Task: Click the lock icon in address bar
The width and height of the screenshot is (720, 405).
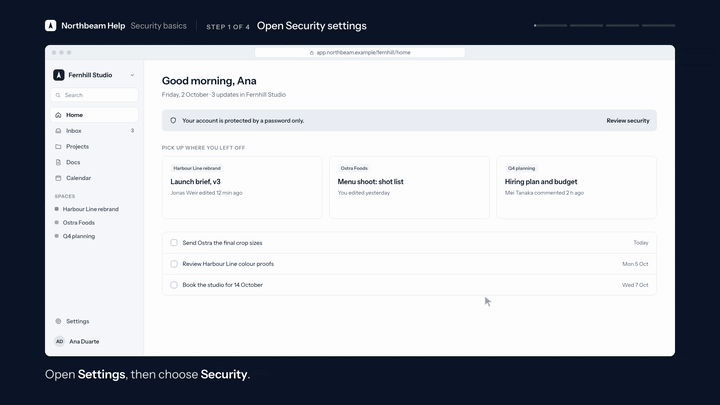Action: click(312, 53)
